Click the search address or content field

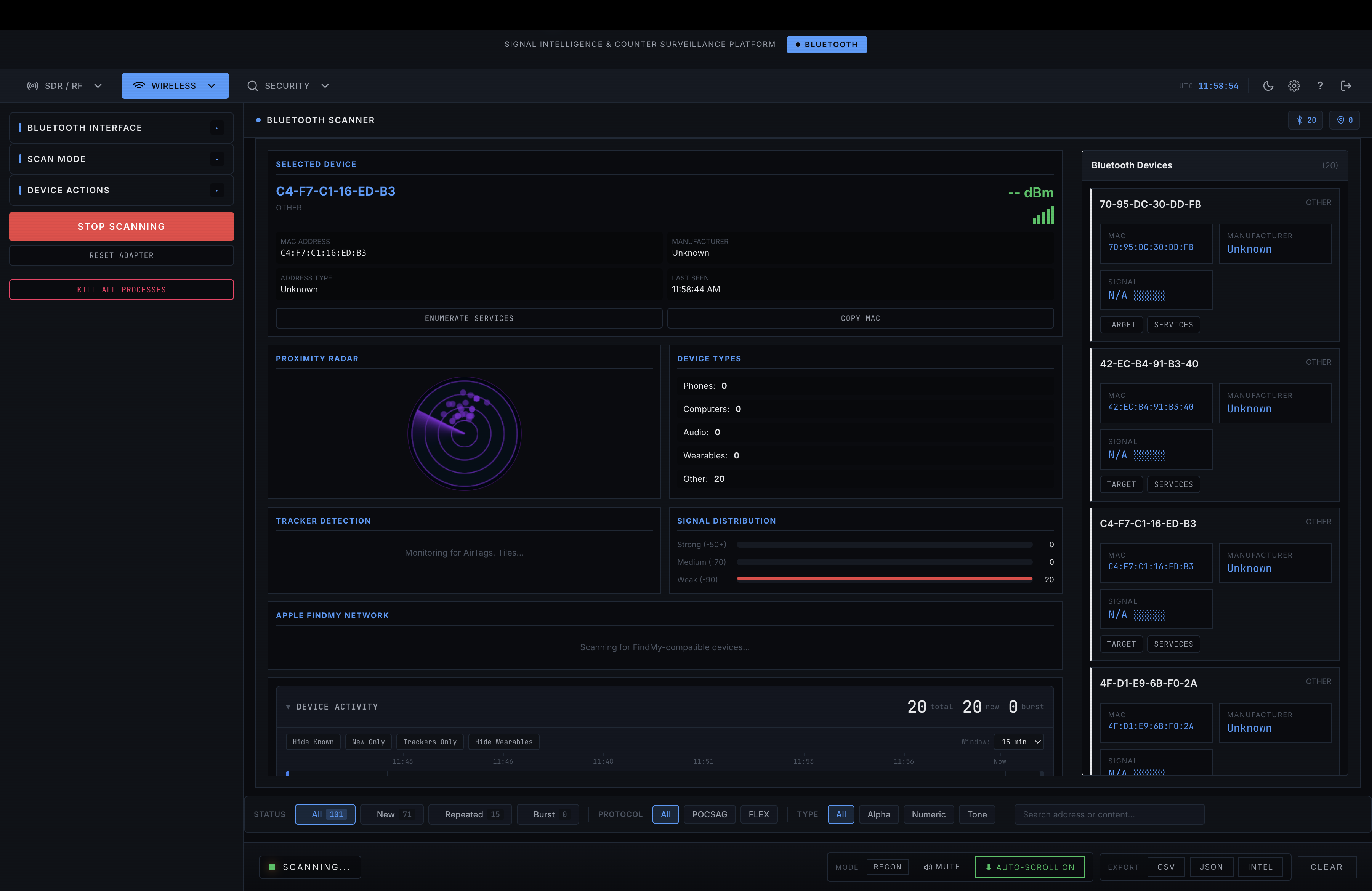click(x=1109, y=814)
